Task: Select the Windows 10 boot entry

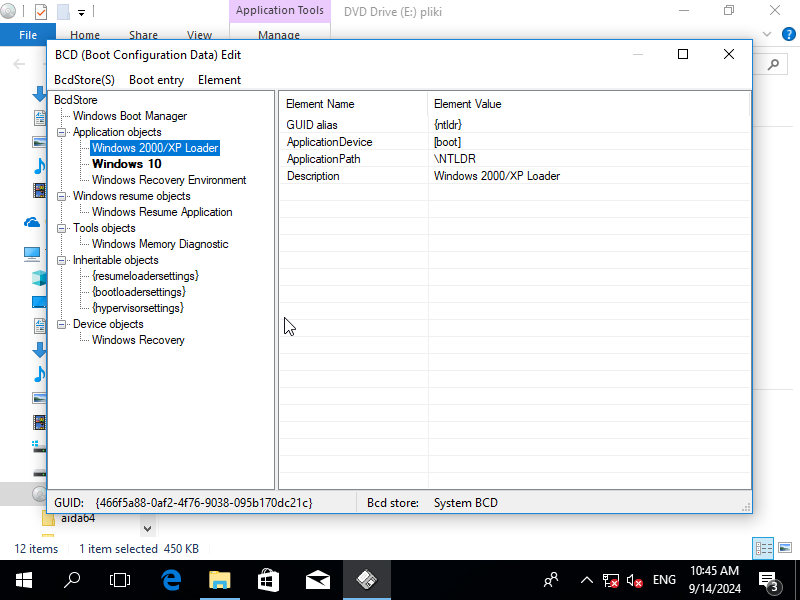Action: click(x=127, y=164)
